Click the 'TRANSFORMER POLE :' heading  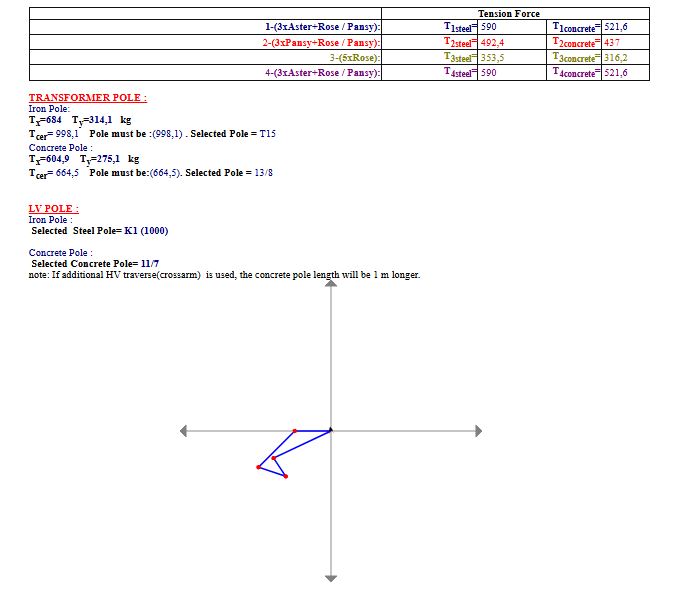(x=88, y=98)
